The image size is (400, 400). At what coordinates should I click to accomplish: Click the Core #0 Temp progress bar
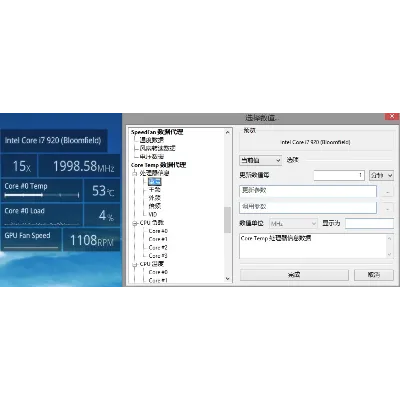click(x=42, y=195)
